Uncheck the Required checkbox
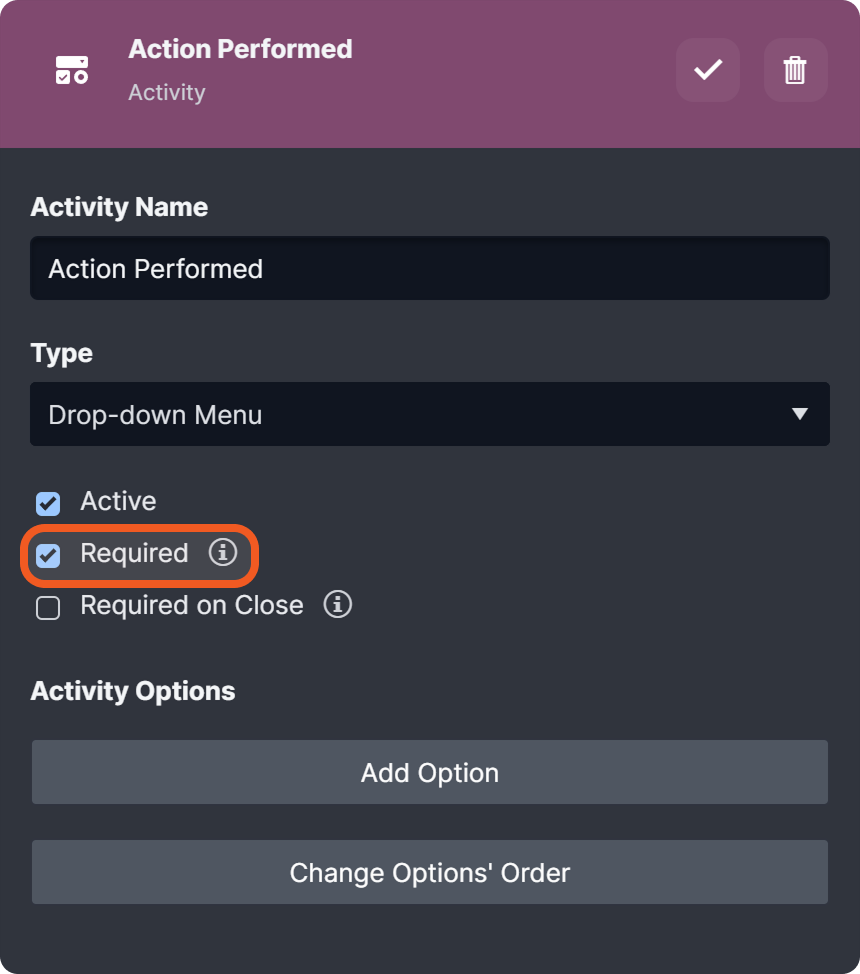Image resolution: width=860 pixels, height=974 pixels. pos(48,554)
